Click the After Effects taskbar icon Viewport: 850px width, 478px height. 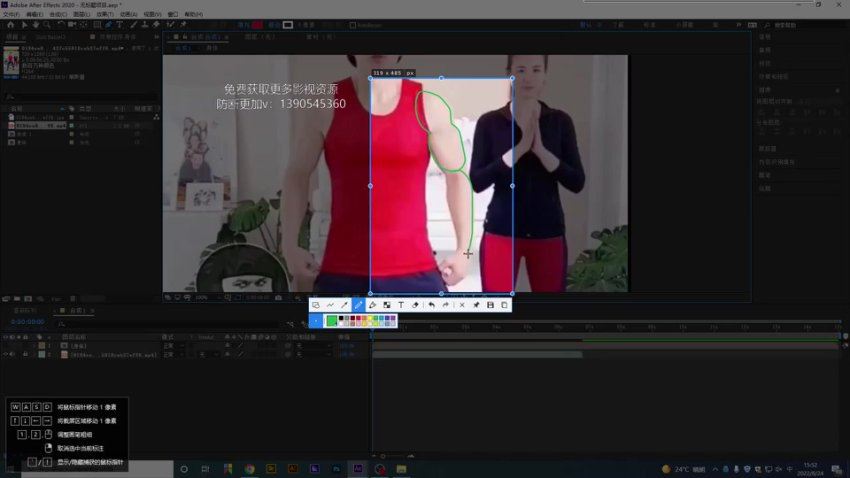358,469
